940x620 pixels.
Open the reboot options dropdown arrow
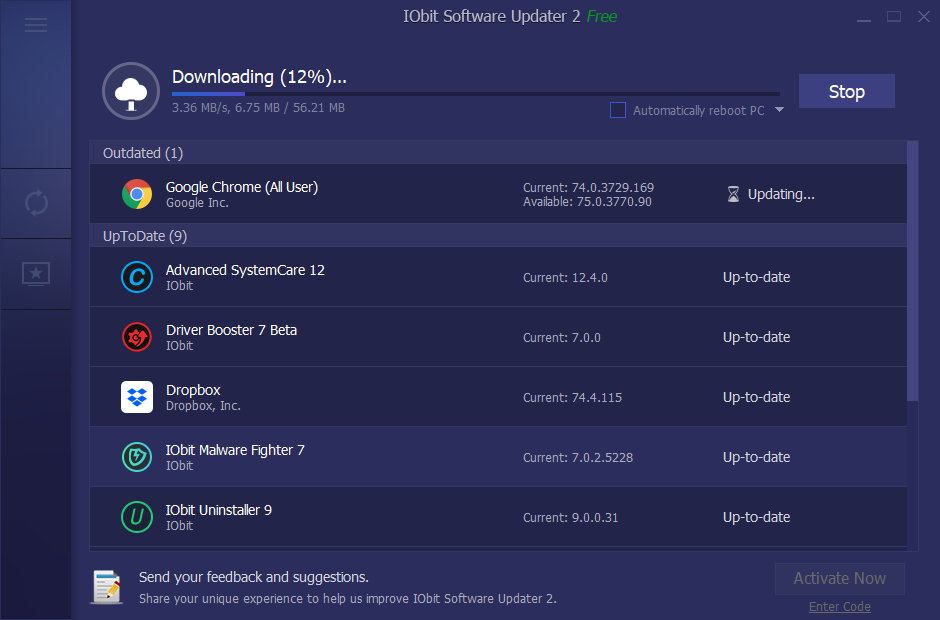pyautogui.click(x=779, y=110)
